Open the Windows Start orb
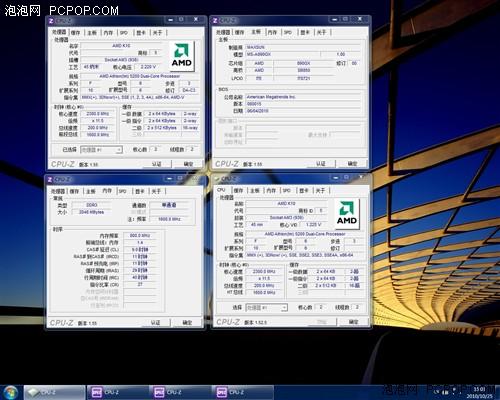The width and height of the screenshot is (500, 400). 10,392
